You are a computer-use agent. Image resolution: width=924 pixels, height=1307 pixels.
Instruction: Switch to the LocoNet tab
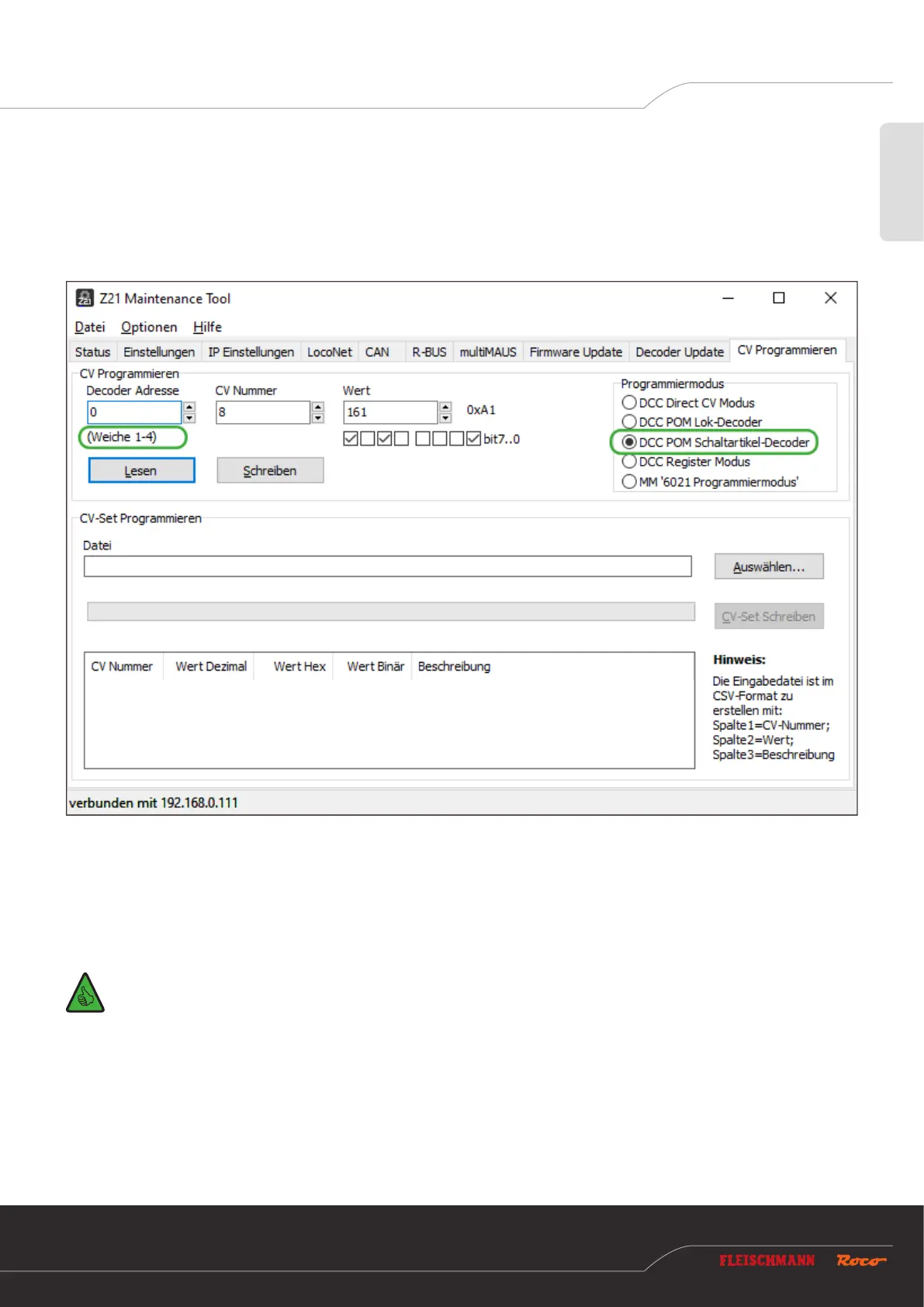pos(330,352)
